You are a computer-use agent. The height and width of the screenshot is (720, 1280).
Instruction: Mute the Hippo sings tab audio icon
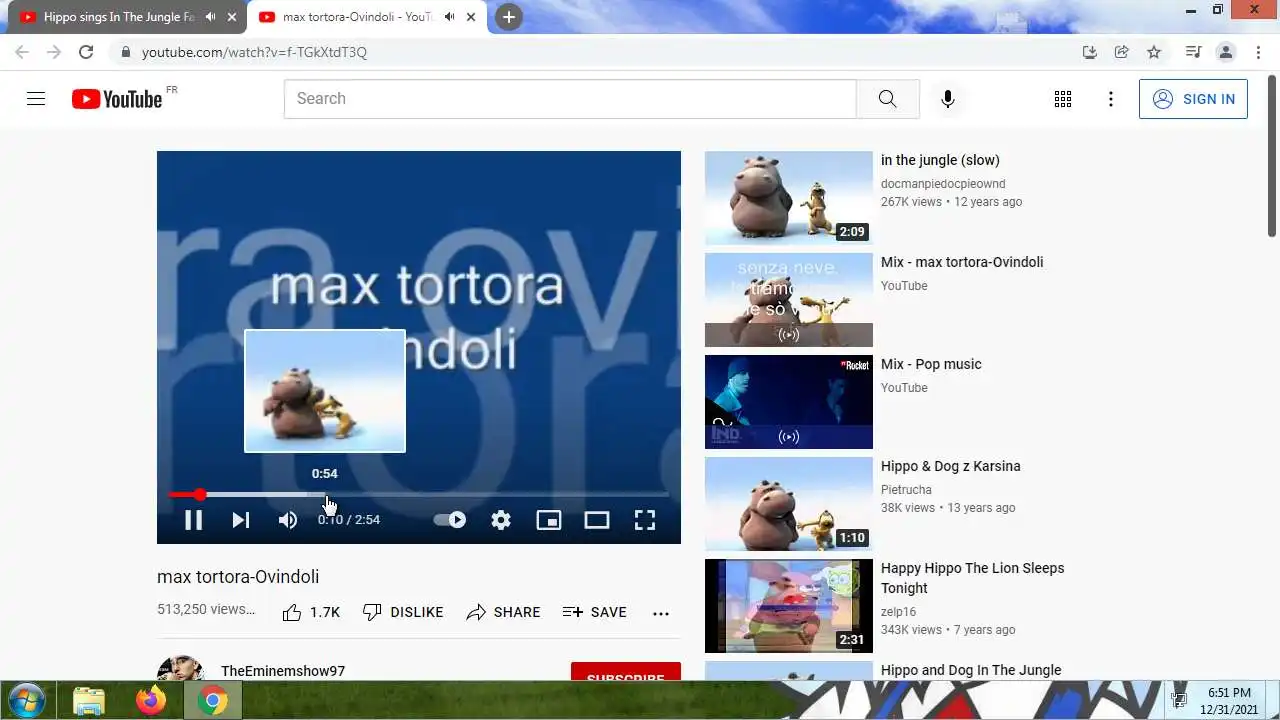tap(210, 17)
